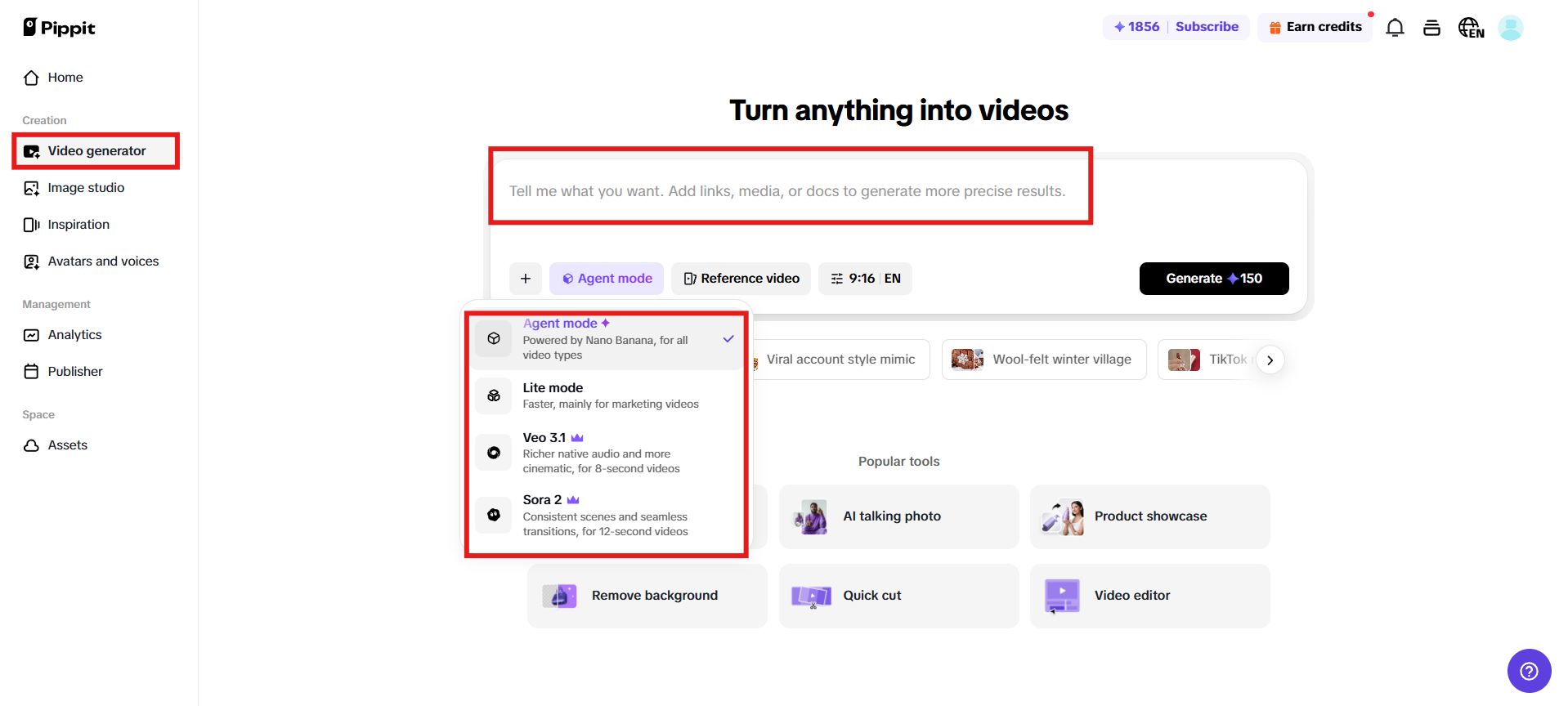Open Analytics label in sidebar

(74, 335)
